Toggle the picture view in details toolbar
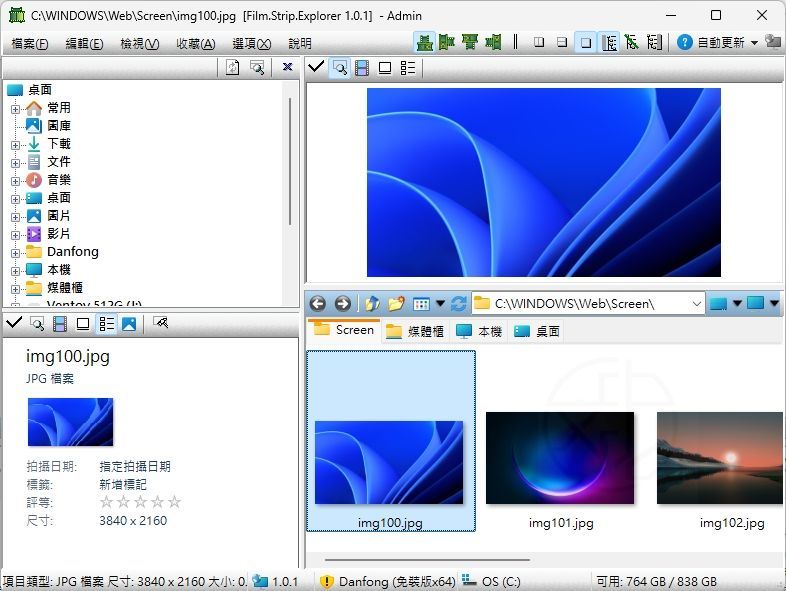 coord(129,324)
